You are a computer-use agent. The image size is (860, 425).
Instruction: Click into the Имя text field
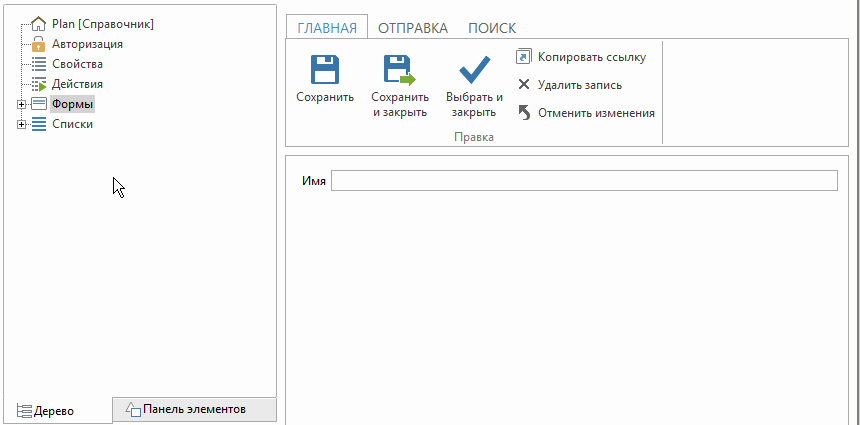pyautogui.click(x=583, y=181)
